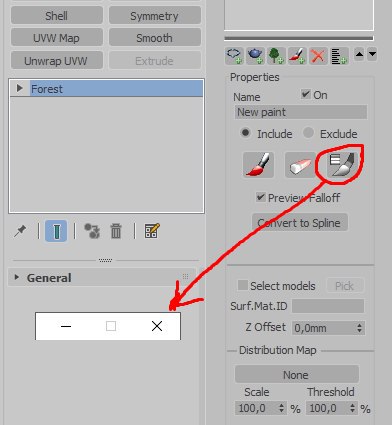Click the Z Offset value field
The width and height of the screenshot is (392, 425).
323,328
